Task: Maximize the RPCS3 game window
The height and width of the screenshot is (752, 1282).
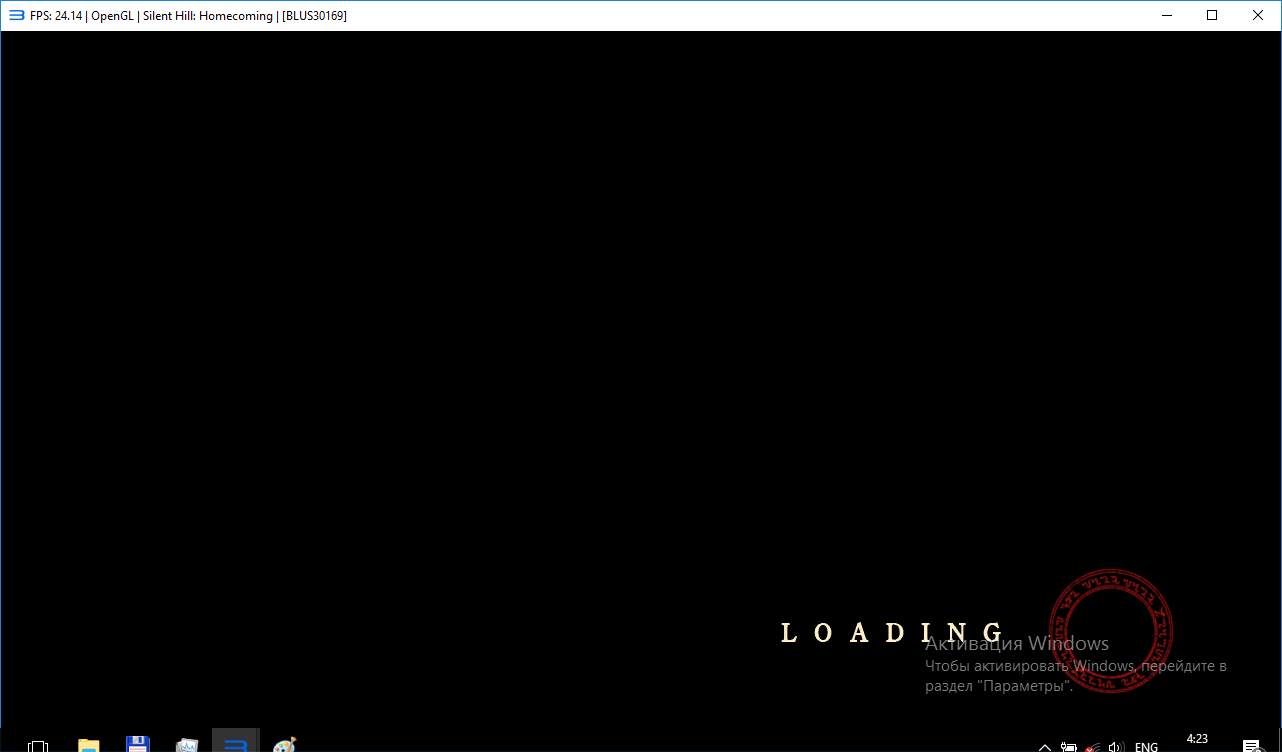Action: 1212,15
